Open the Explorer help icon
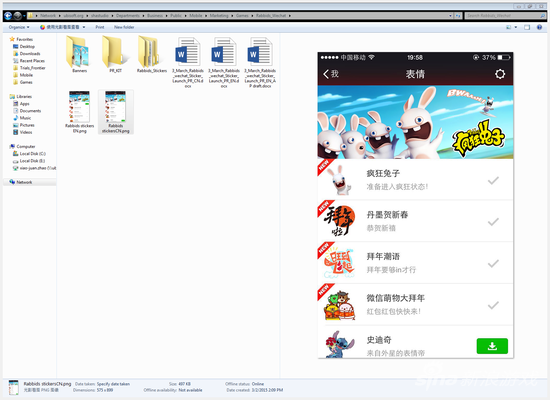This screenshot has width=550, height=400. coord(539,27)
